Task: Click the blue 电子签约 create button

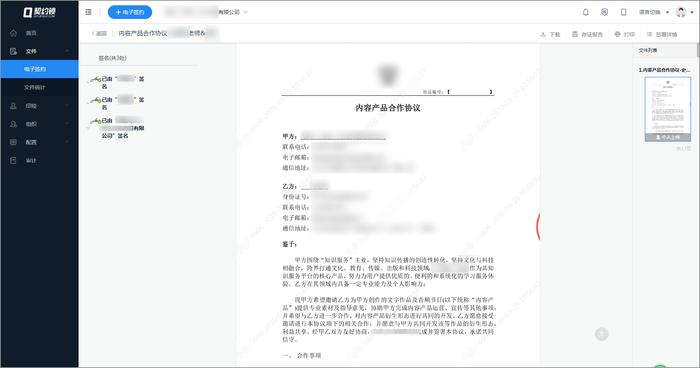Action: [130, 12]
